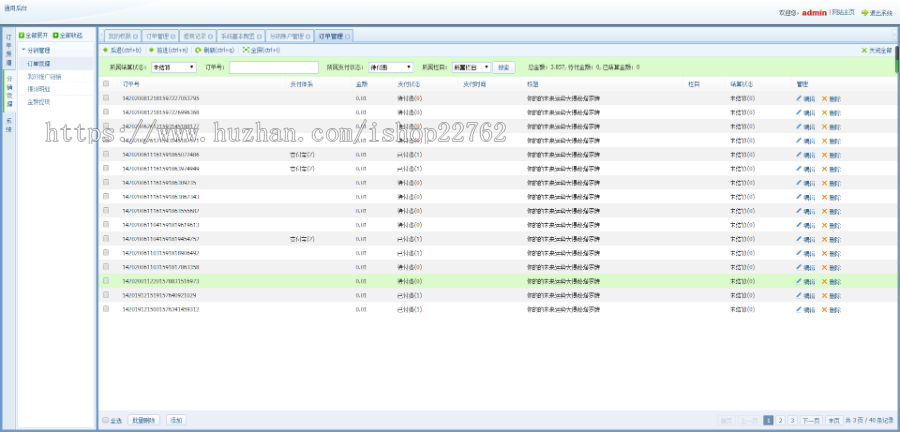900x432 pixels.
Task: Open the 结算状态 settlement status dropdown
Action: click(x=173, y=67)
